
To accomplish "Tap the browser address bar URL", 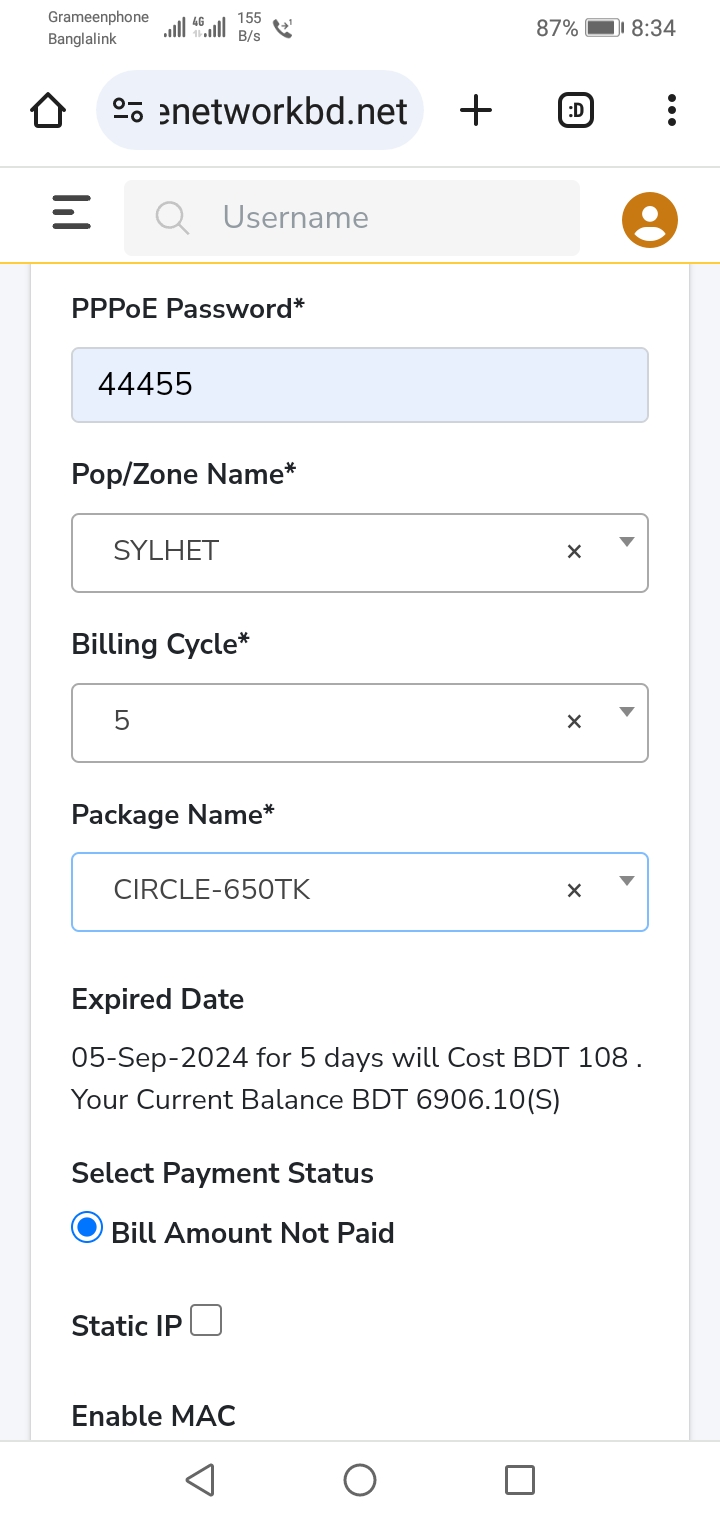I will tap(284, 110).
